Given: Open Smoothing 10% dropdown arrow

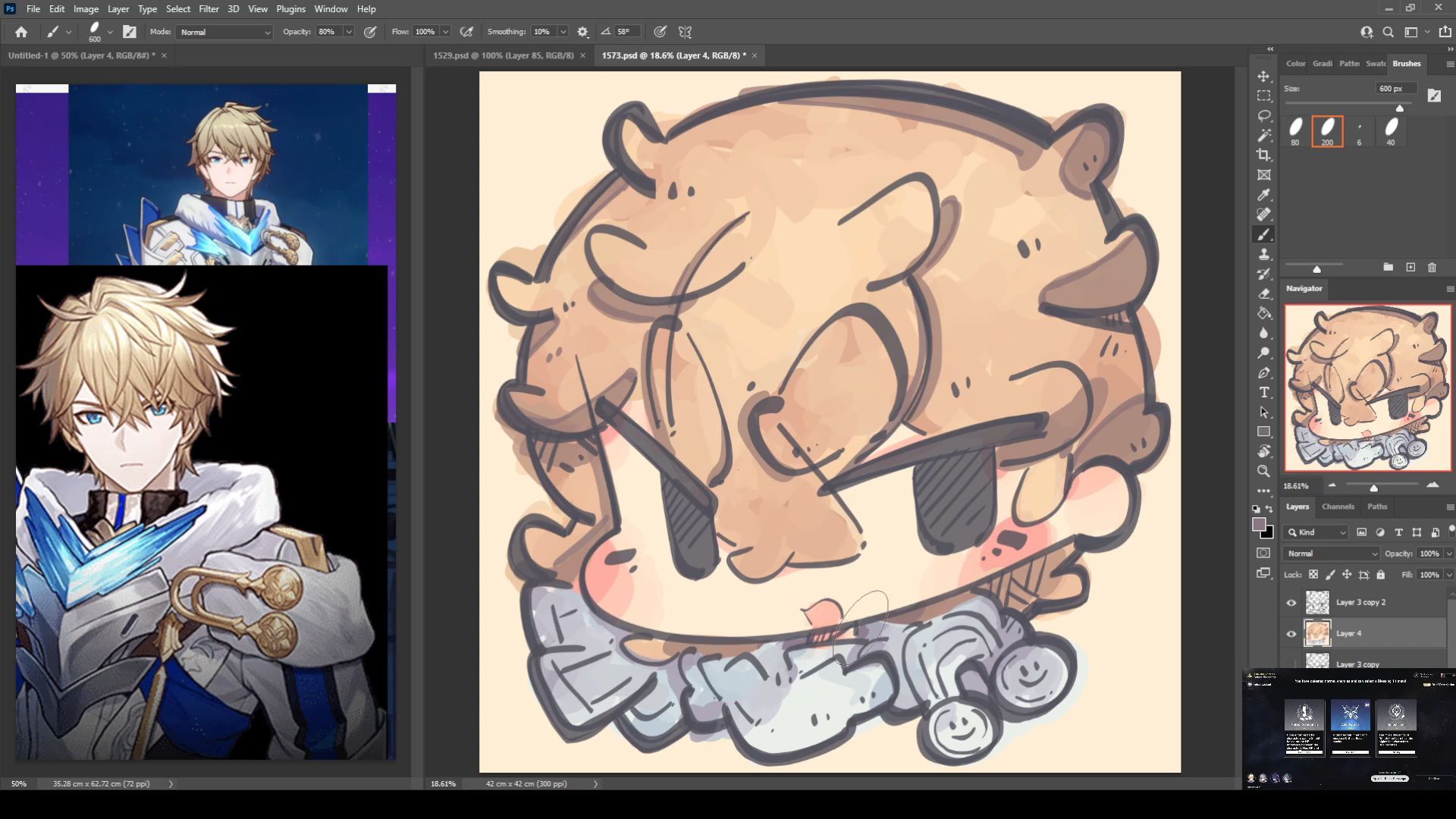Looking at the screenshot, I should coord(563,32).
